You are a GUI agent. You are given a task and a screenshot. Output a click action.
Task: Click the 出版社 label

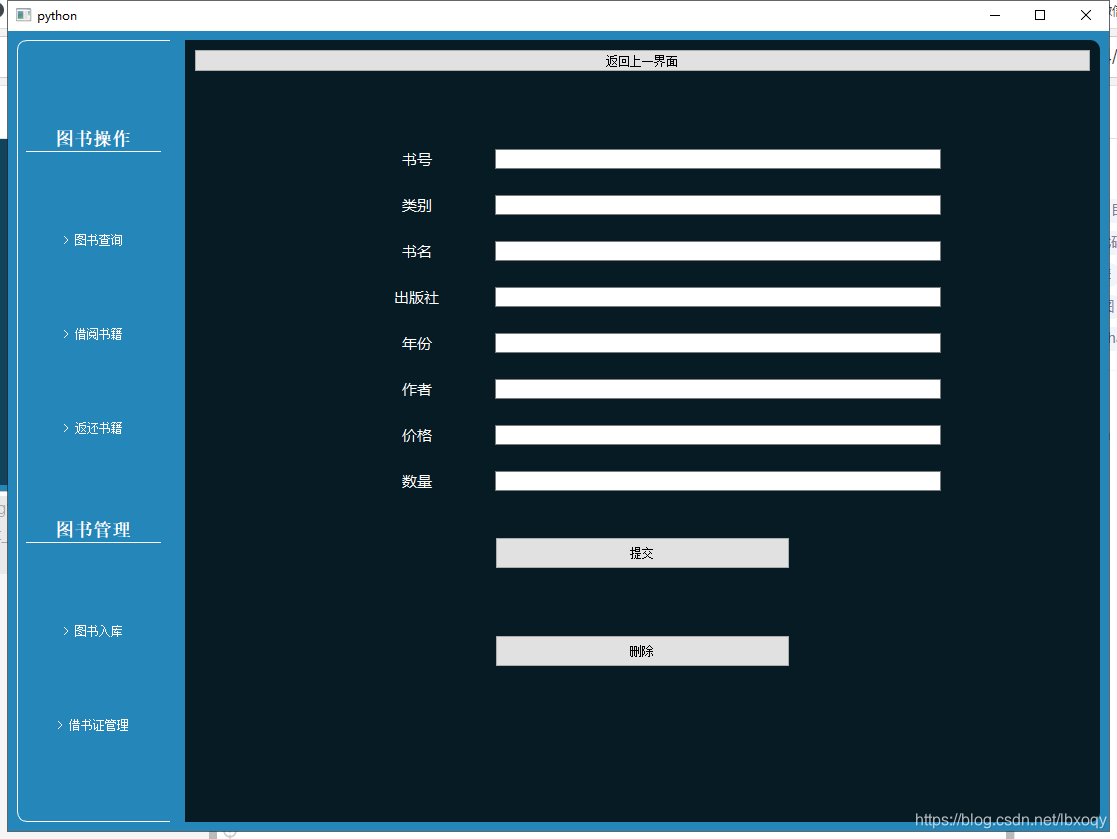(417, 298)
